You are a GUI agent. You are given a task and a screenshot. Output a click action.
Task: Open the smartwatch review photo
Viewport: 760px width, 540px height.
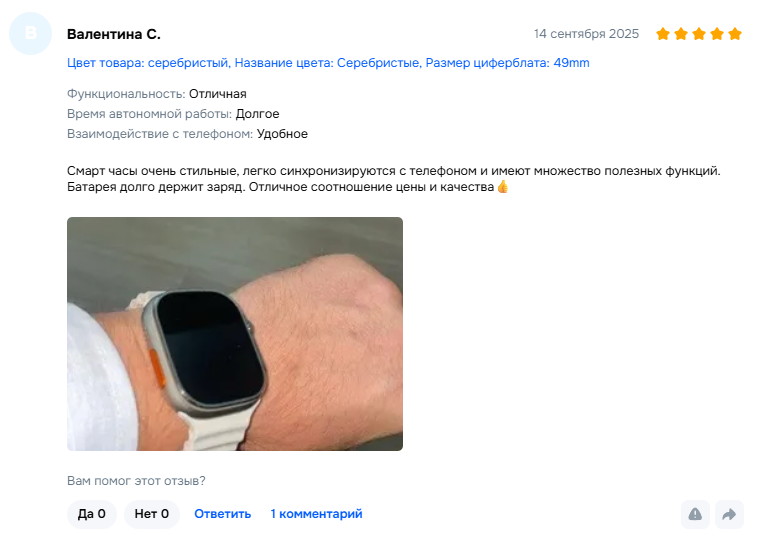click(x=235, y=334)
